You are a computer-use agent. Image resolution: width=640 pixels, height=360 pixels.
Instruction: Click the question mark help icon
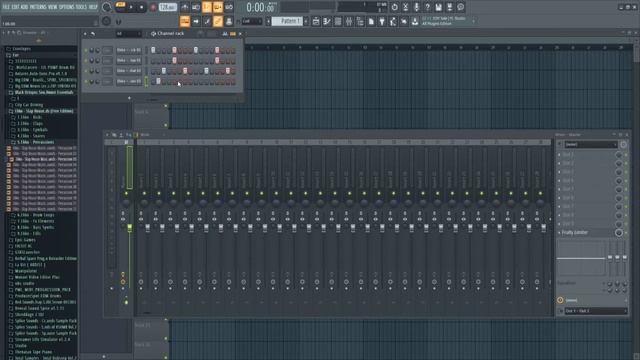[427, 7]
